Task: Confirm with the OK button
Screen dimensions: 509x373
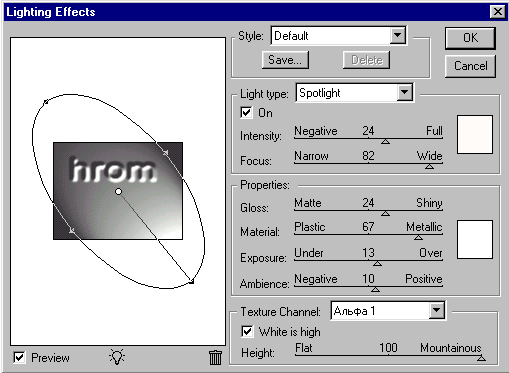Action: click(x=470, y=38)
